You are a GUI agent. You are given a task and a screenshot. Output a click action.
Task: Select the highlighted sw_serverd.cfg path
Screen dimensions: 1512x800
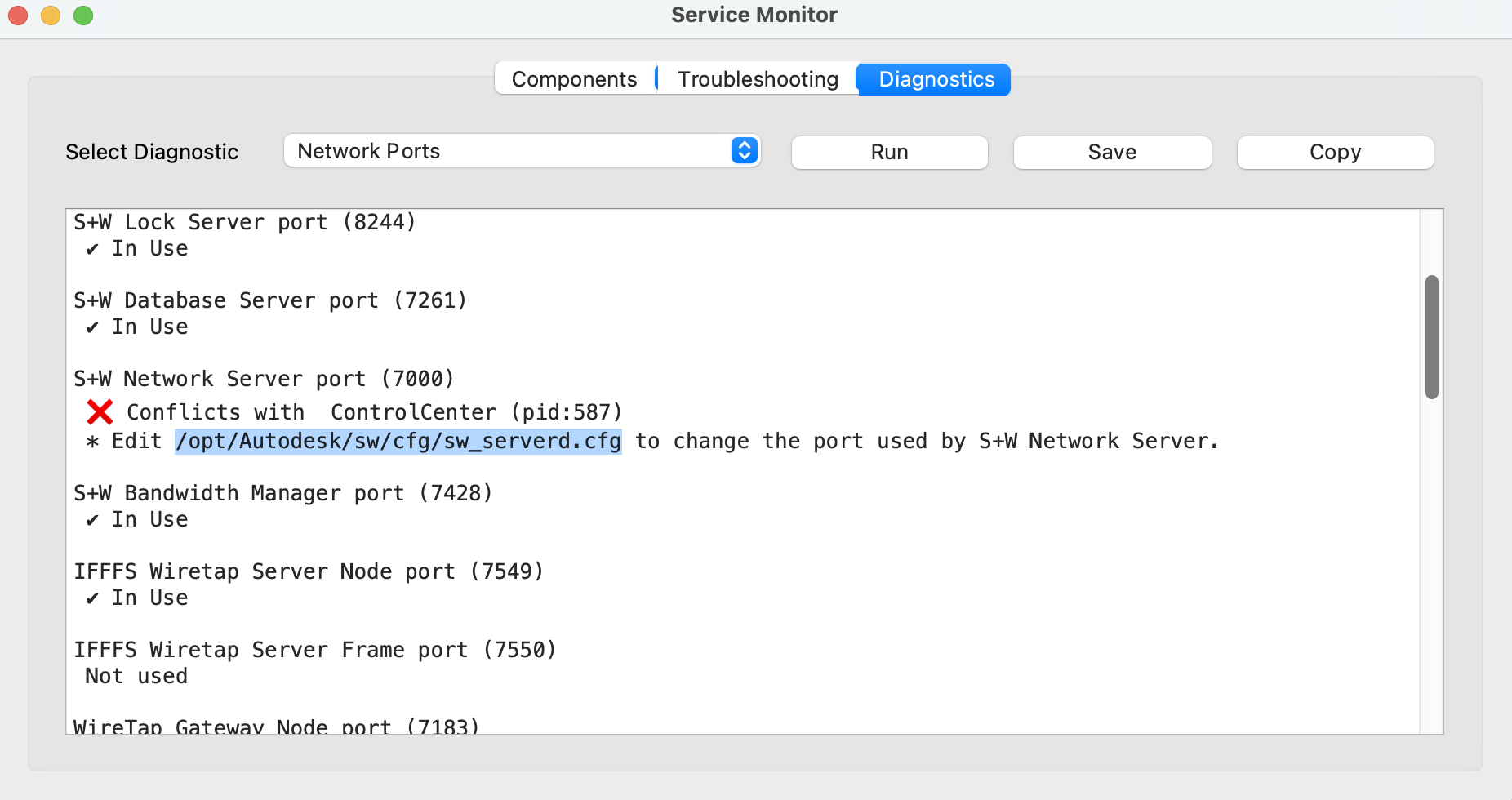(398, 441)
